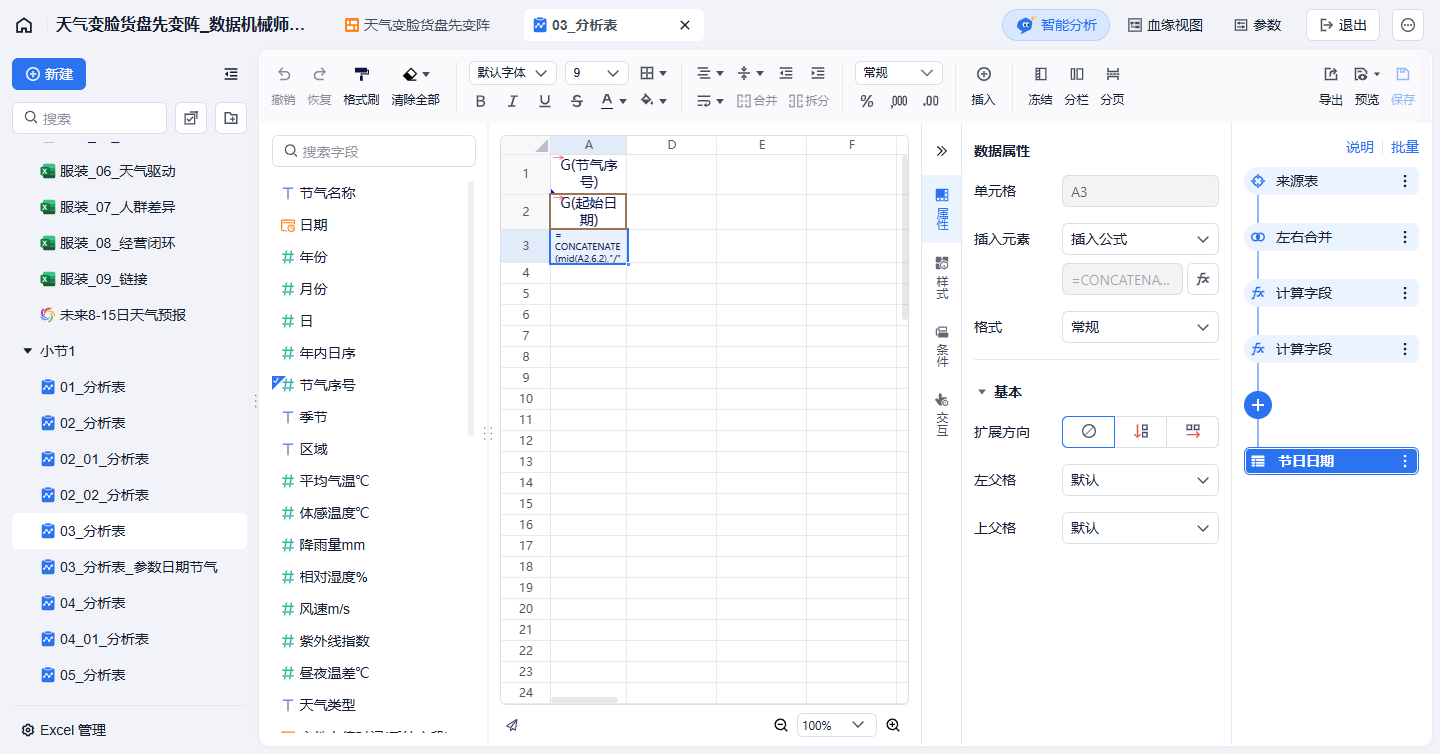Click the increase decimal places icon
This screenshot has width=1440, height=754.
click(899, 101)
